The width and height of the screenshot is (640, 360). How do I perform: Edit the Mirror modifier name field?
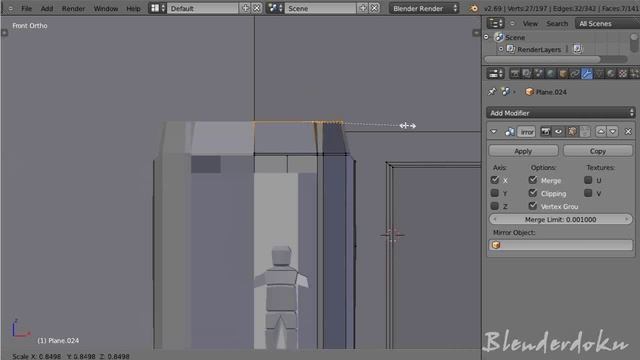click(x=527, y=132)
